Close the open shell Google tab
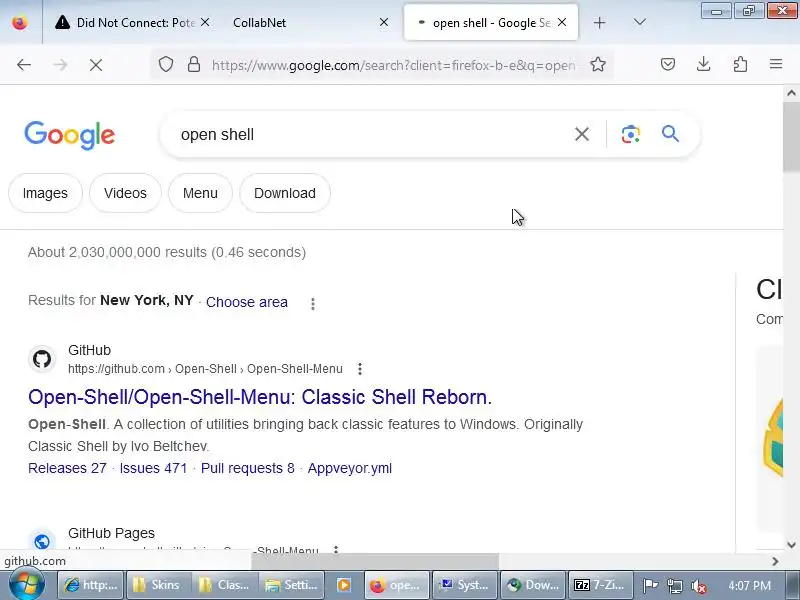800x600 pixels. 562,22
